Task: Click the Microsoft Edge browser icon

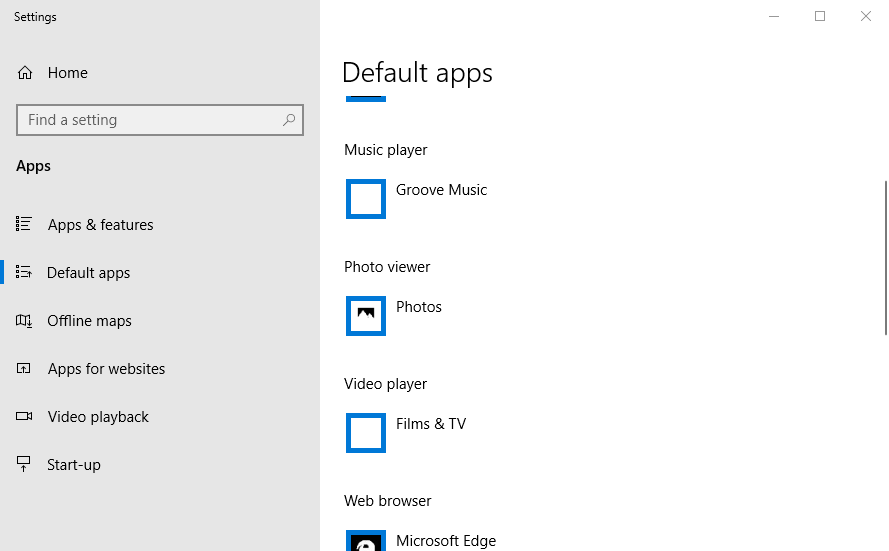Action: tap(366, 542)
